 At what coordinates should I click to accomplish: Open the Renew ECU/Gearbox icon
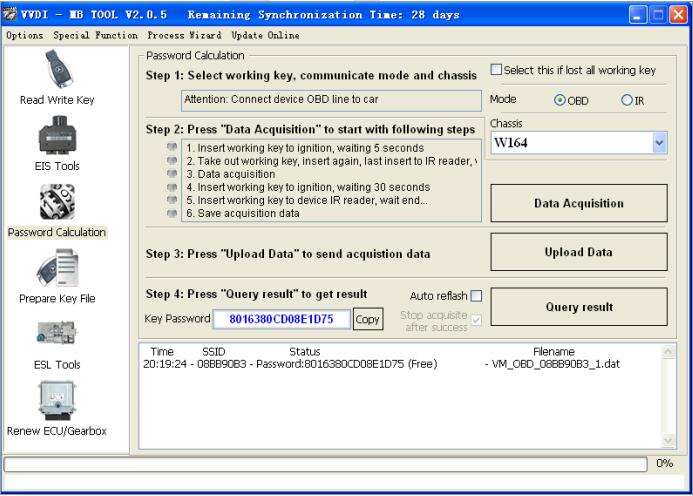click(x=57, y=400)
